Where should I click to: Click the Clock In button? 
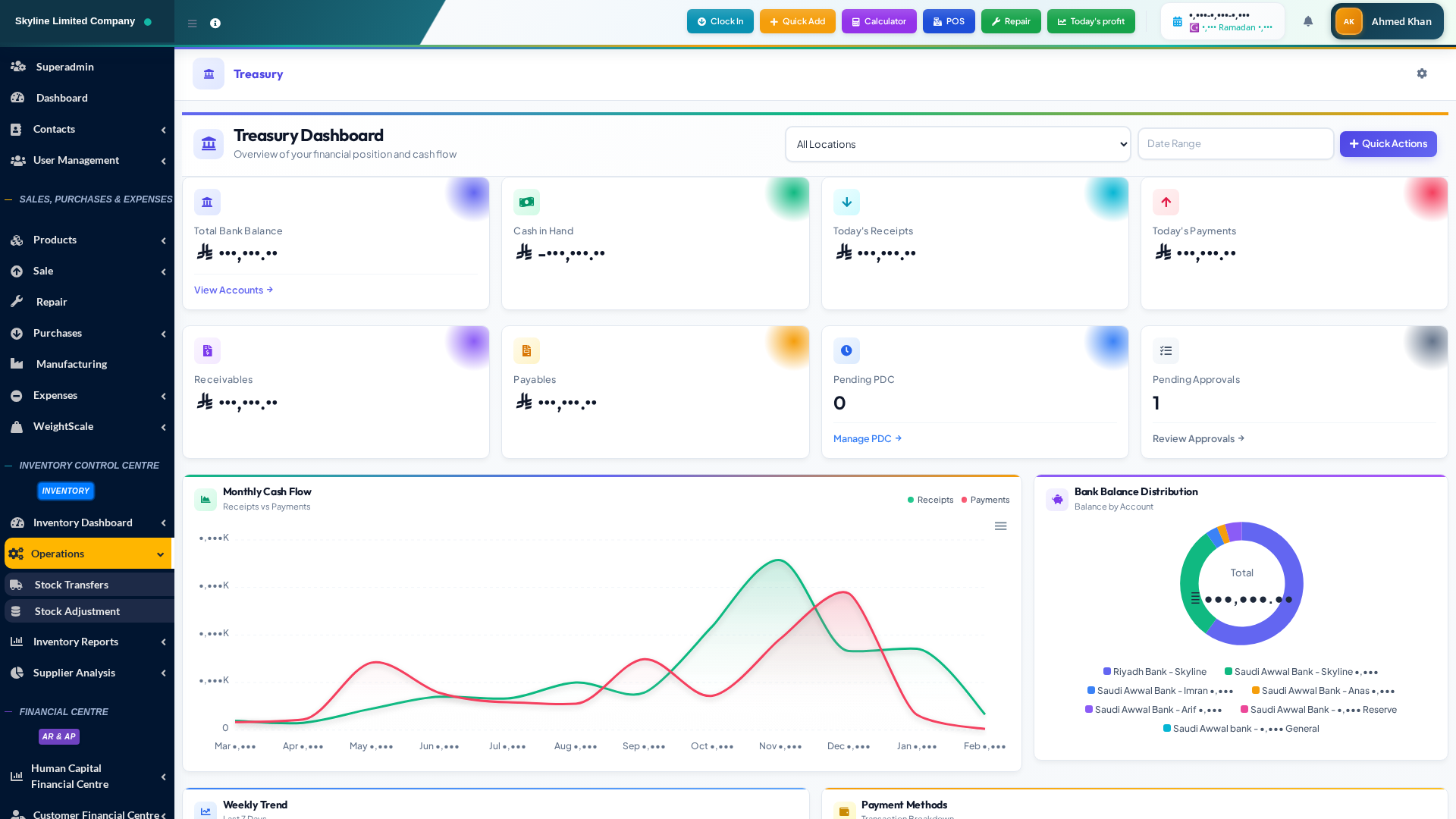click(719, 21)
